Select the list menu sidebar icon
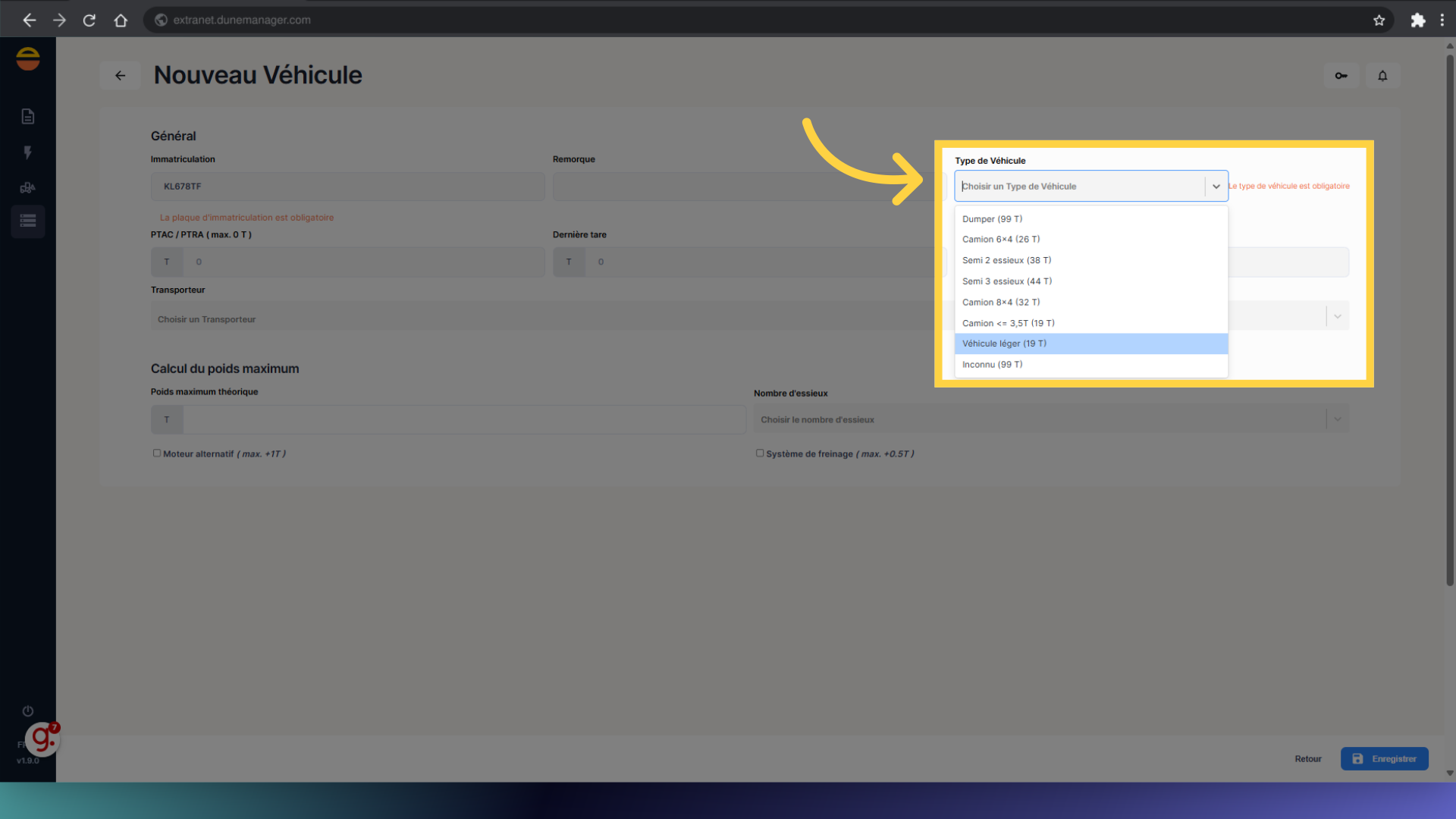Screen dimensions: 1456x819 point(28,221)
